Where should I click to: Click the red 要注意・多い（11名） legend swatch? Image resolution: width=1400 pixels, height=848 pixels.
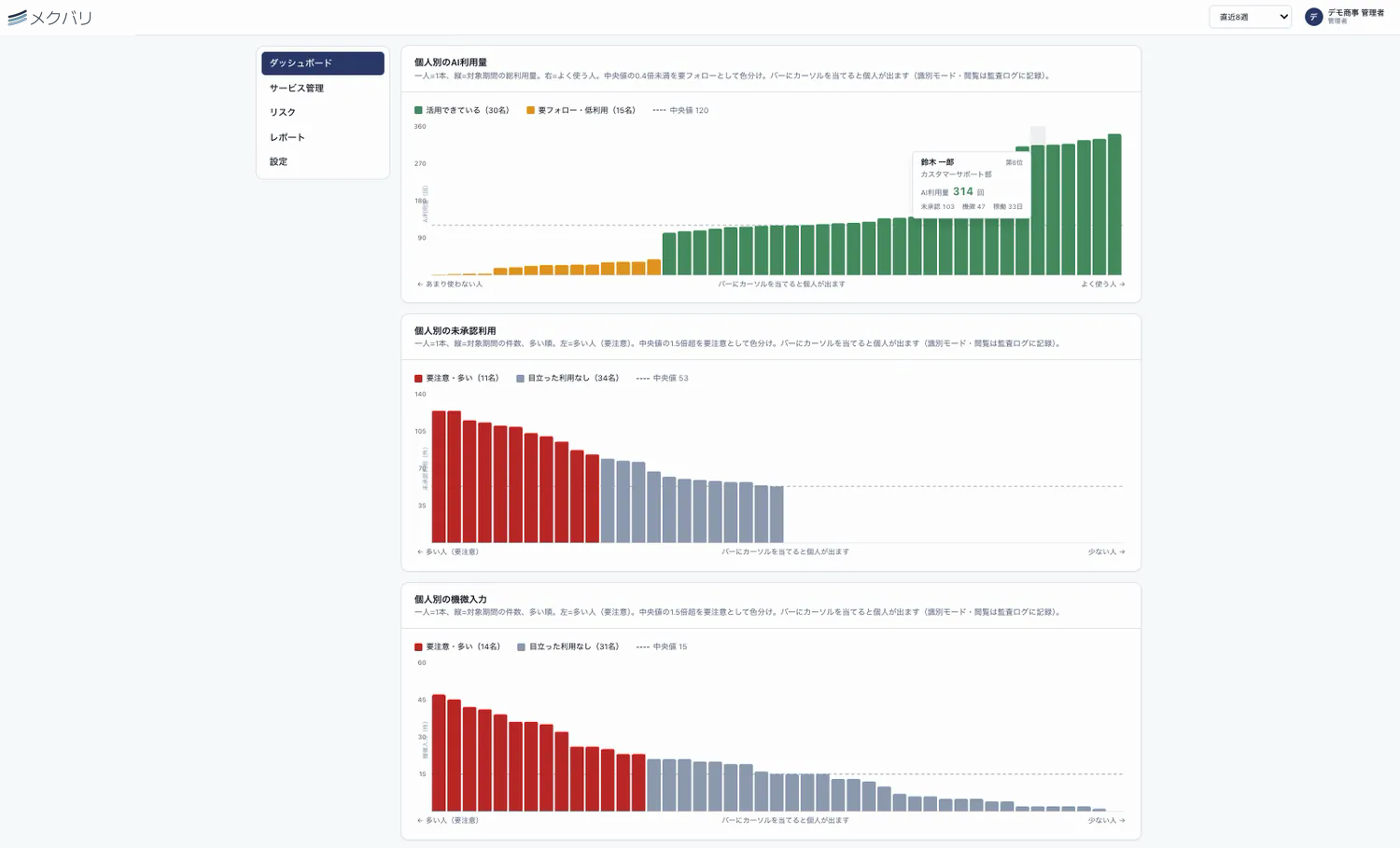[x=418, y=379]
